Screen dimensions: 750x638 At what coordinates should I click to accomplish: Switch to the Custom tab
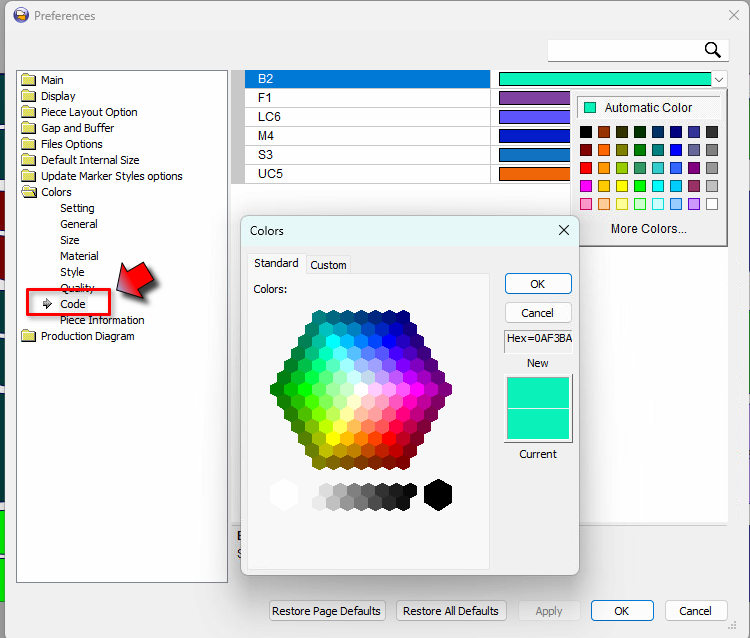[x=328, y=265]
